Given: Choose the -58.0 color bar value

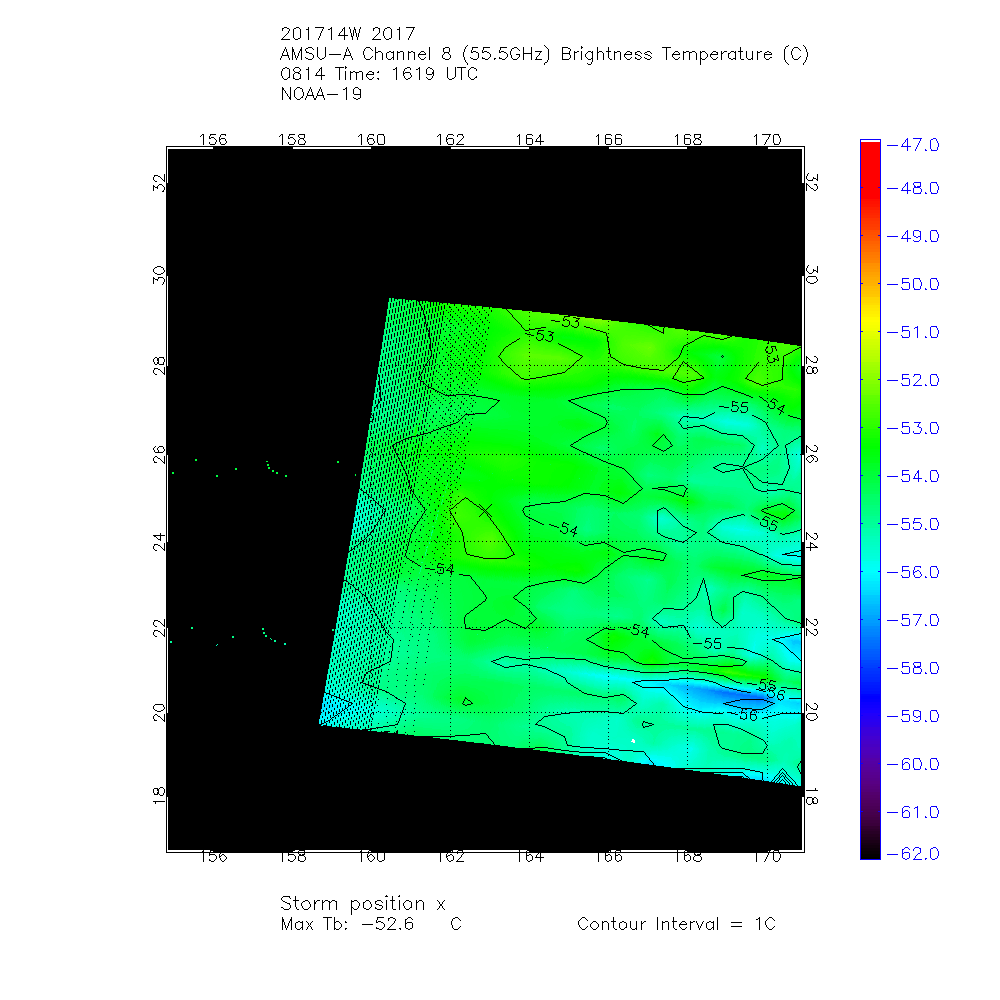Looking at the screenshot, I should click(913, 668).
